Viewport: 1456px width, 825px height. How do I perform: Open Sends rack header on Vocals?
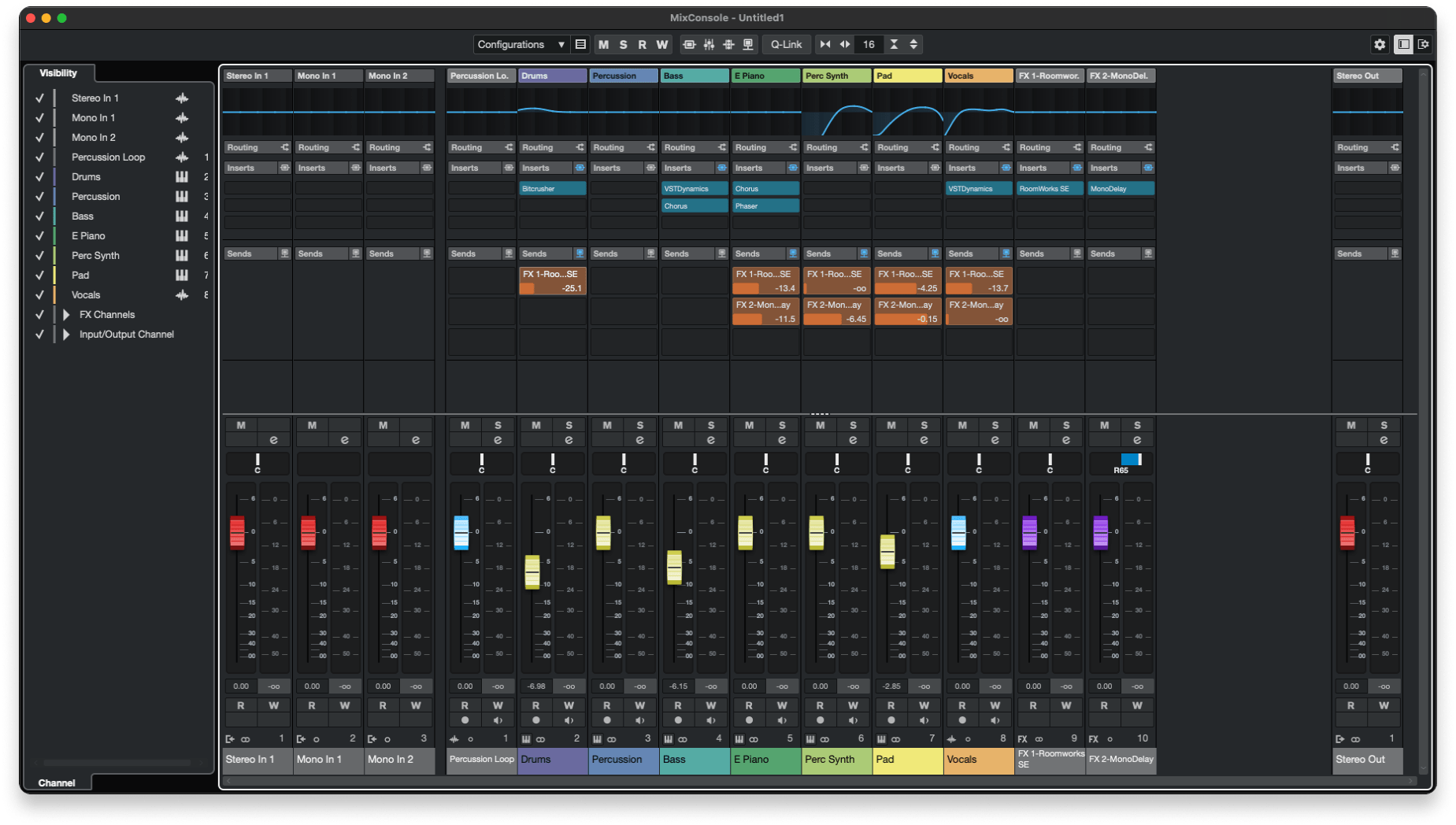(x=979, y=253)
